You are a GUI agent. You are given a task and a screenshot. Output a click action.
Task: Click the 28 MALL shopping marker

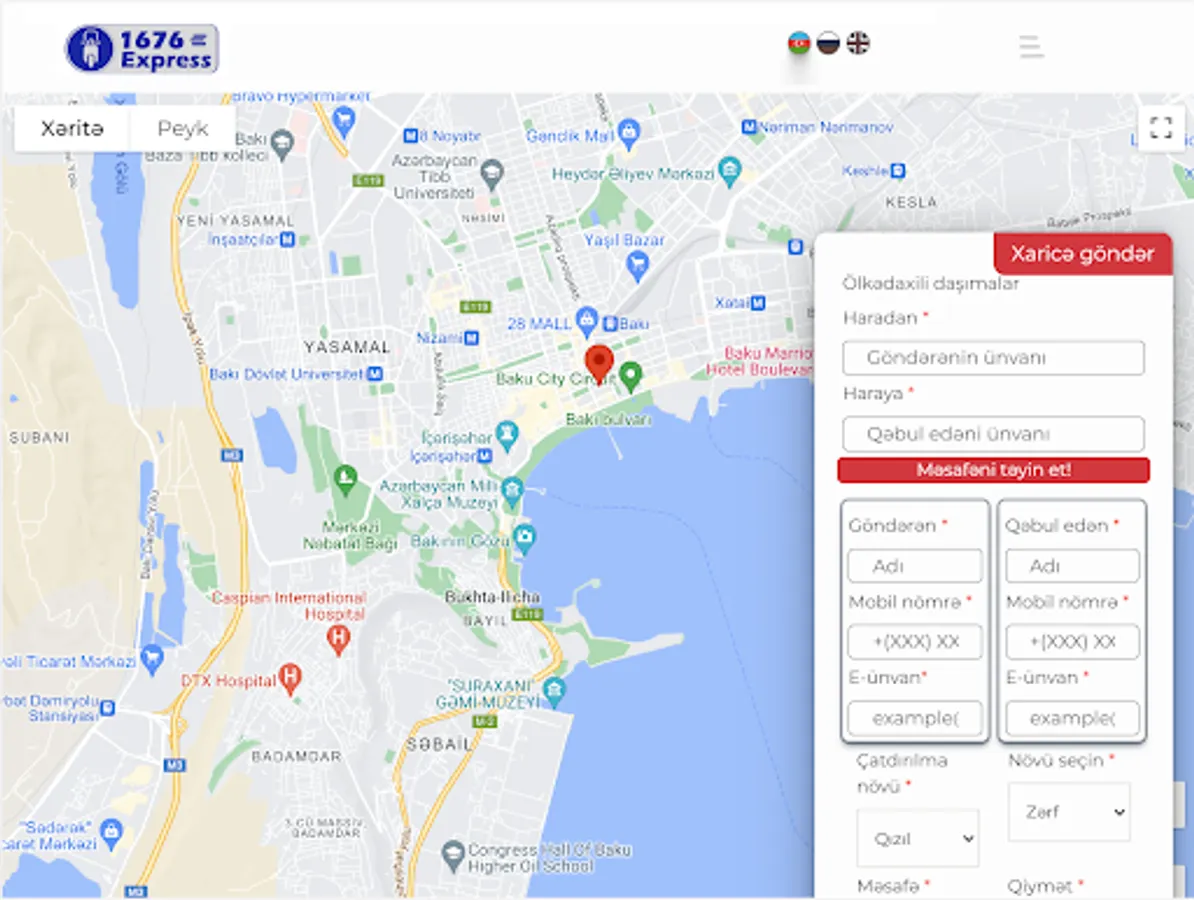[586, 321]
